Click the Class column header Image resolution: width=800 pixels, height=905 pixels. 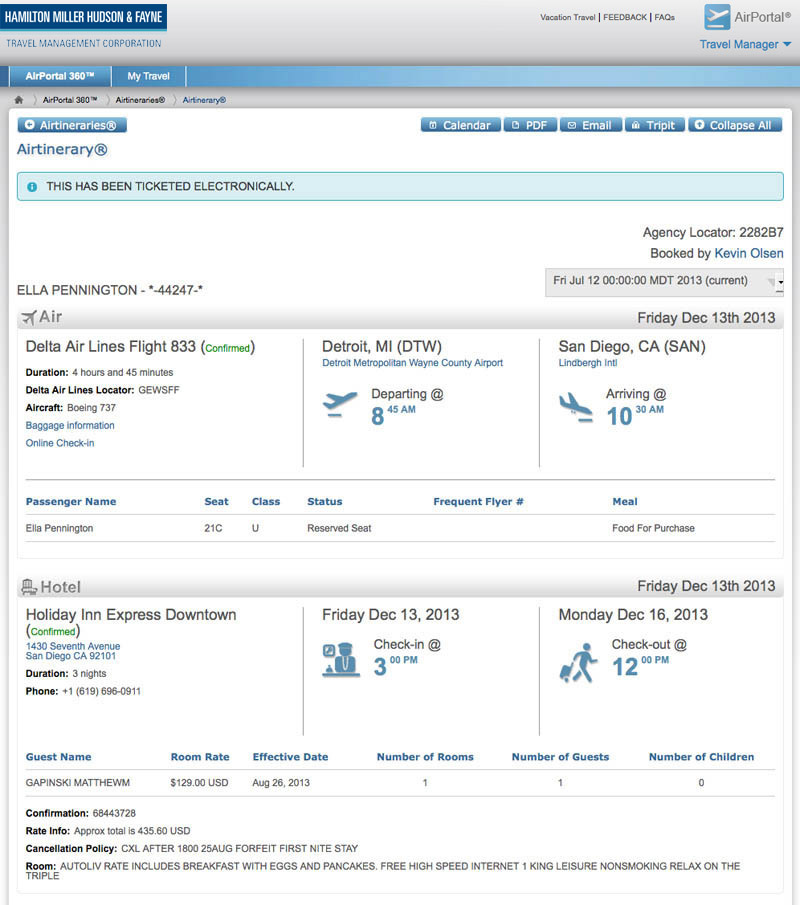(266, 502)
